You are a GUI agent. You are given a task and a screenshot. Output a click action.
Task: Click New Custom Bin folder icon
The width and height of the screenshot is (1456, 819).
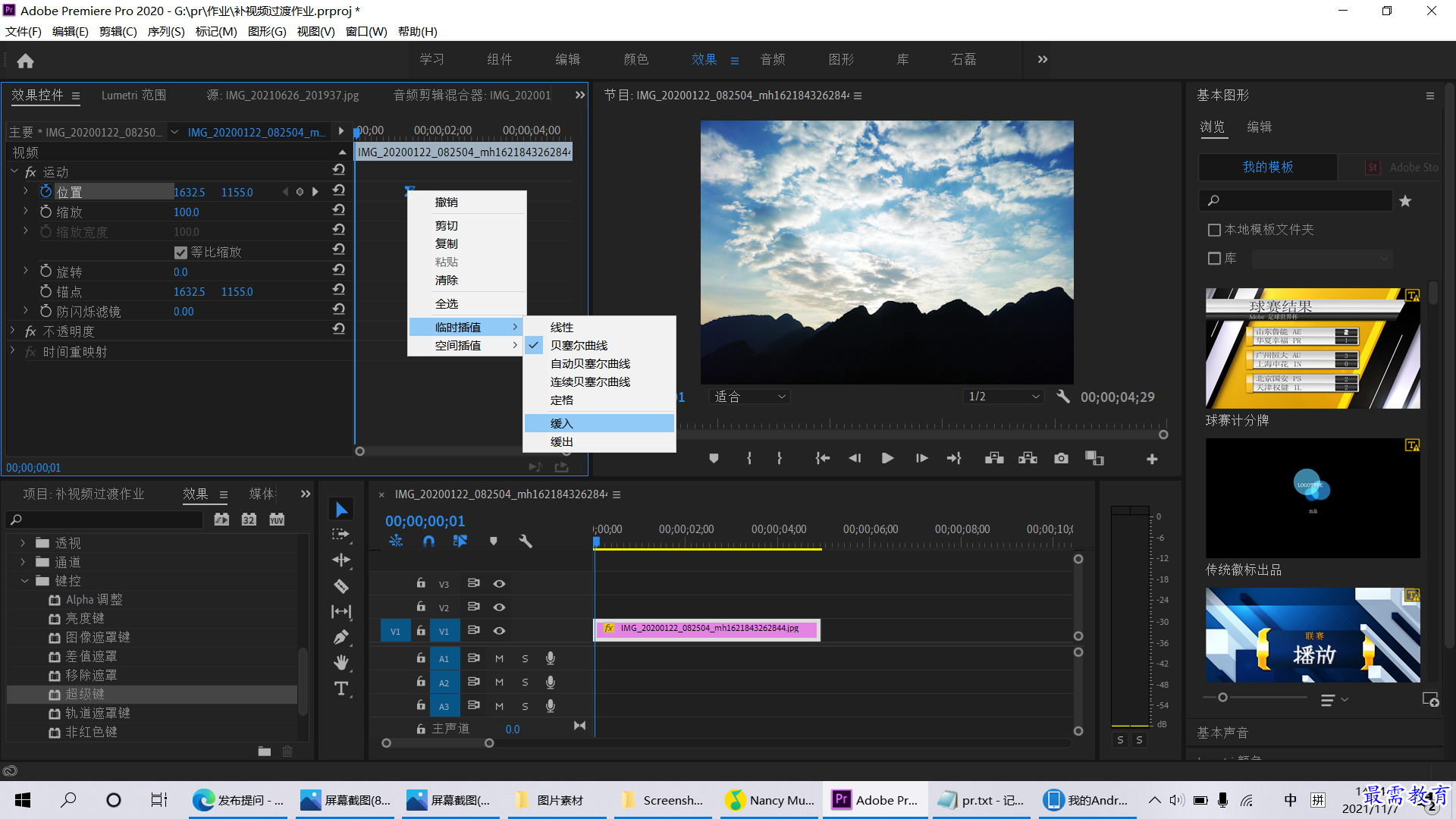tap(264, 751)
